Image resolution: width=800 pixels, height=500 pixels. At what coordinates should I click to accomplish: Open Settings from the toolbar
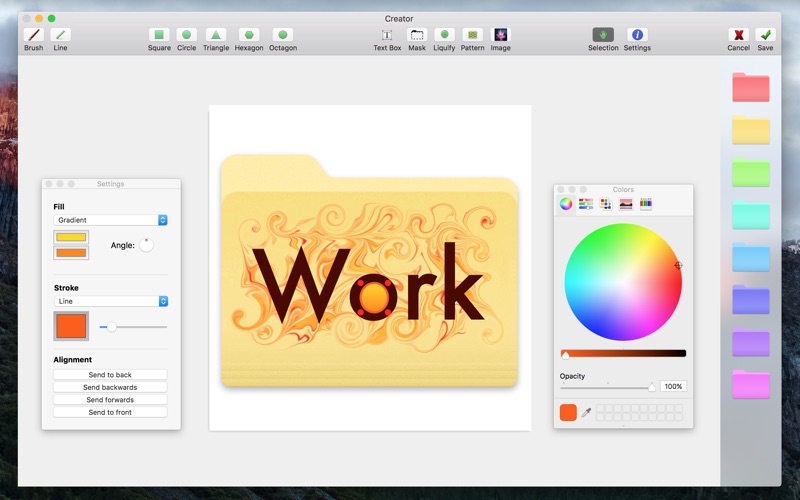637,39
